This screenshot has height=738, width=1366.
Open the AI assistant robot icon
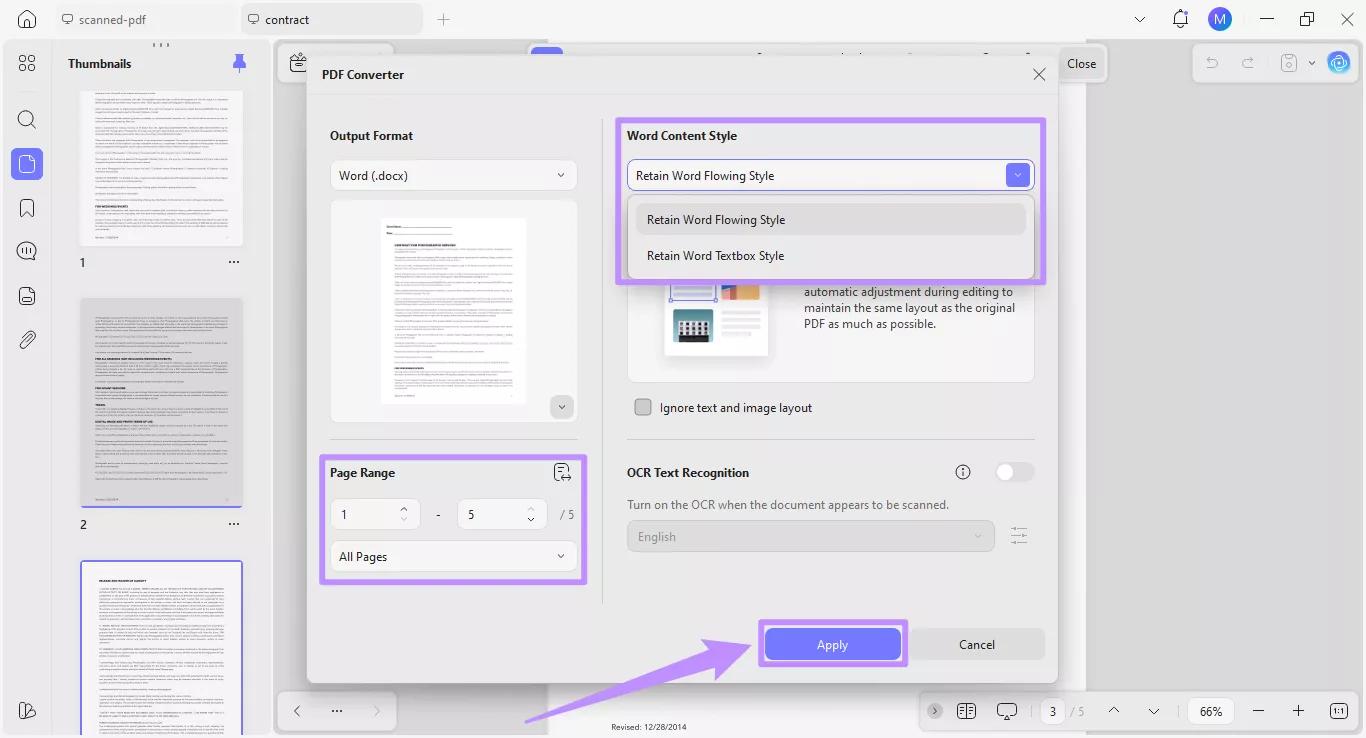tap(1339, 62)
